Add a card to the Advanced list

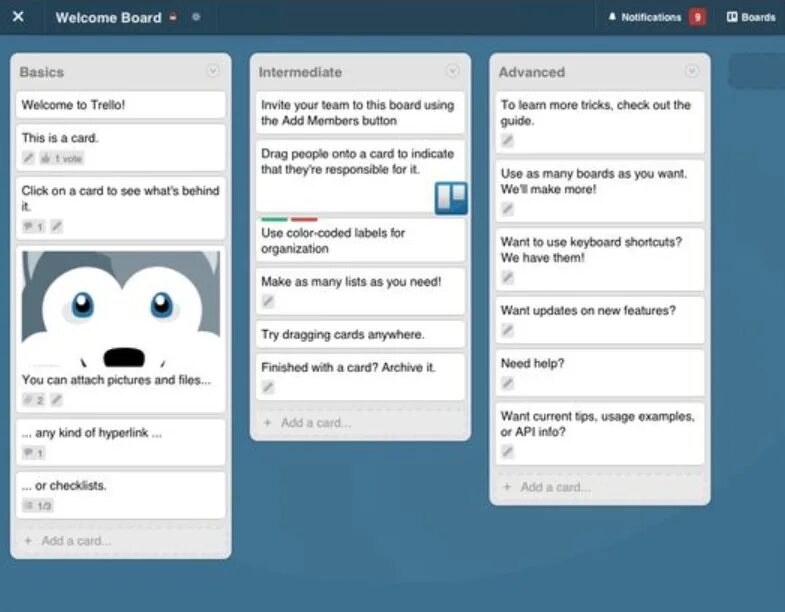600,487
